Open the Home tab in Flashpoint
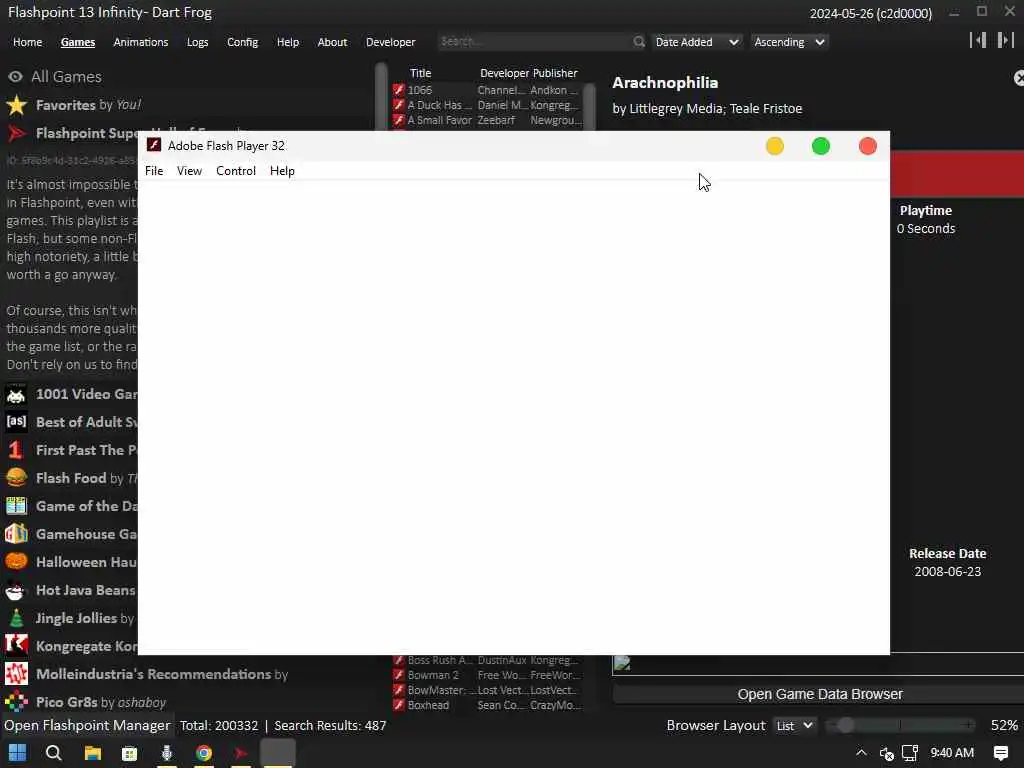The height and width of the screenshot is (768, 1024). point(27,42)
